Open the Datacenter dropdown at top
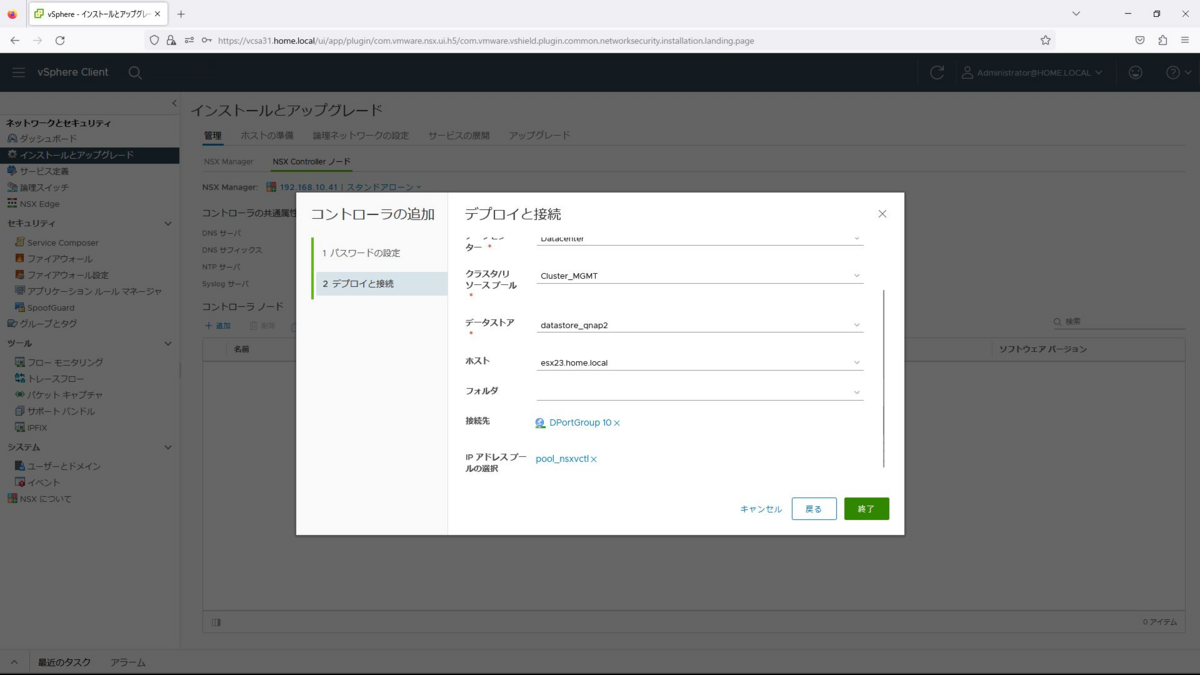 (699, 239)
